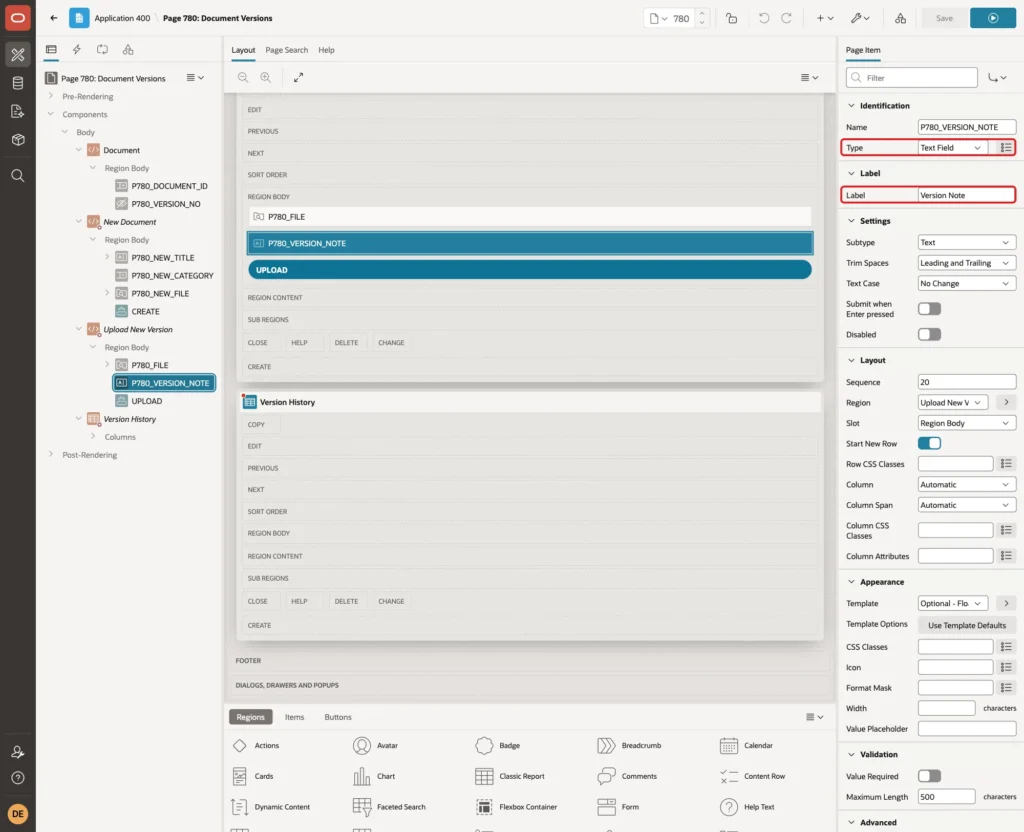Open Shared Components from the top toolbar
Viewport: 1024px width, 832px height.
pyautogui.click(x=901, y=18)
